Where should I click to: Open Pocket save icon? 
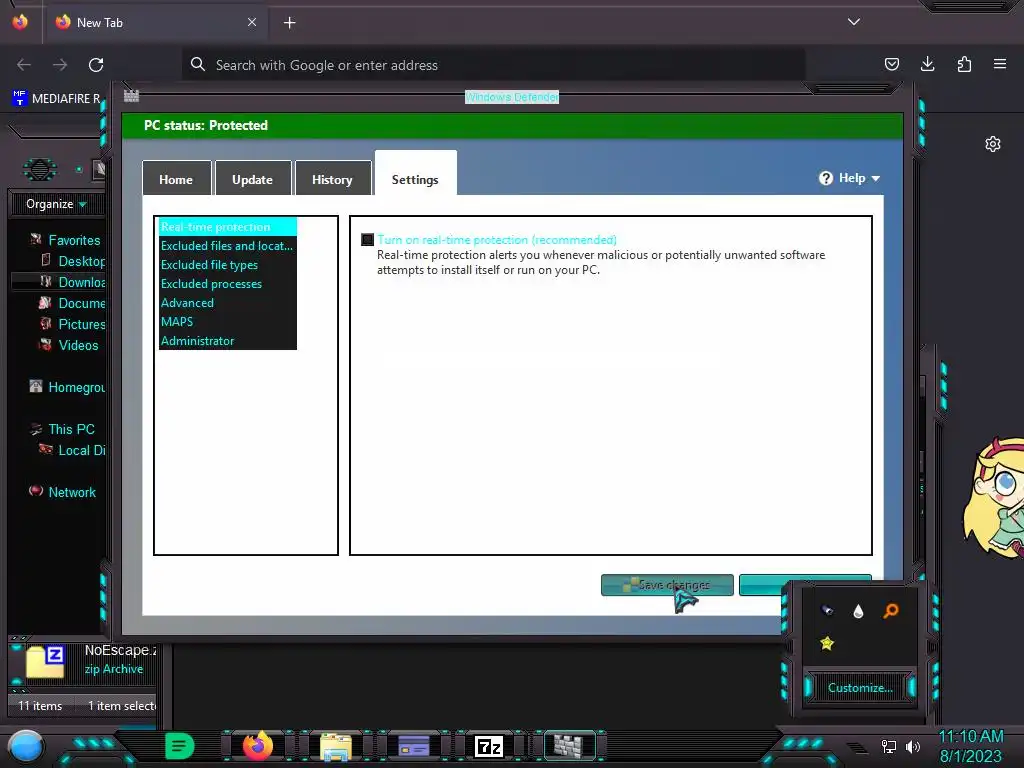891,64
